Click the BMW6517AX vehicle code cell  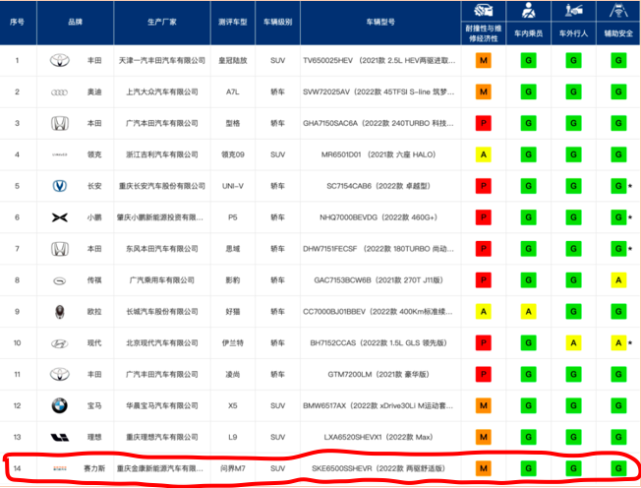coord(379,406)
